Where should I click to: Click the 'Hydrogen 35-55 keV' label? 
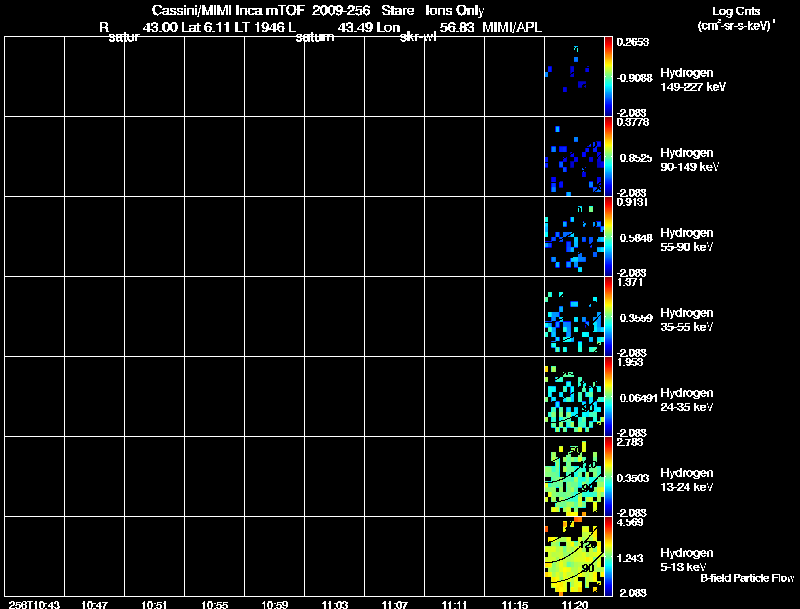(687, 320)
